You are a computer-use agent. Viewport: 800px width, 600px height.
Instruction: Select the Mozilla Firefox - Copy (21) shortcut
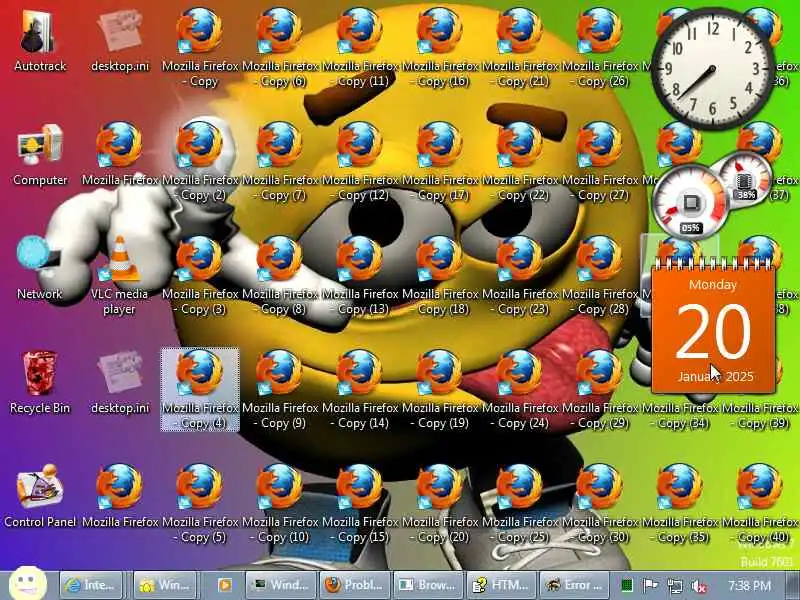coord(520,47)
